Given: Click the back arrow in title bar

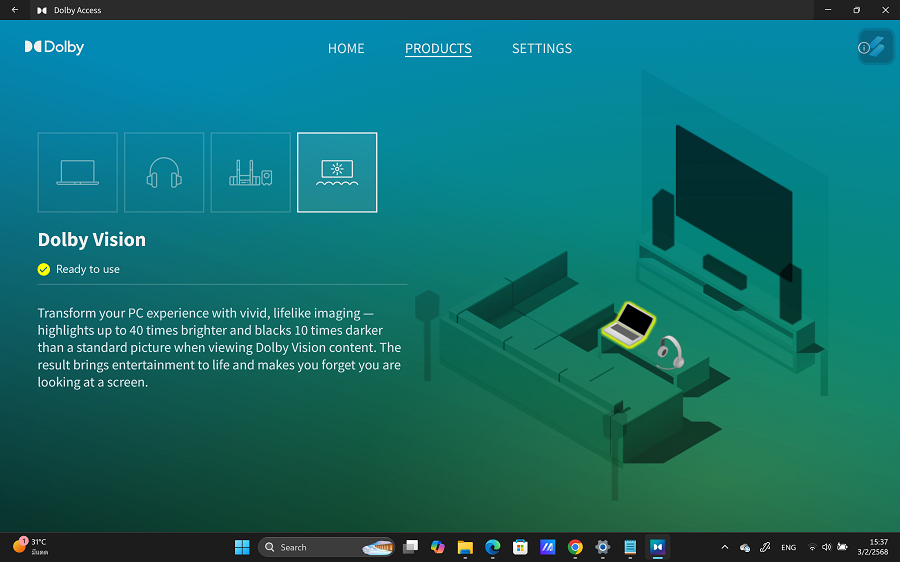Looking at the screenshot, I should (14, 10).
